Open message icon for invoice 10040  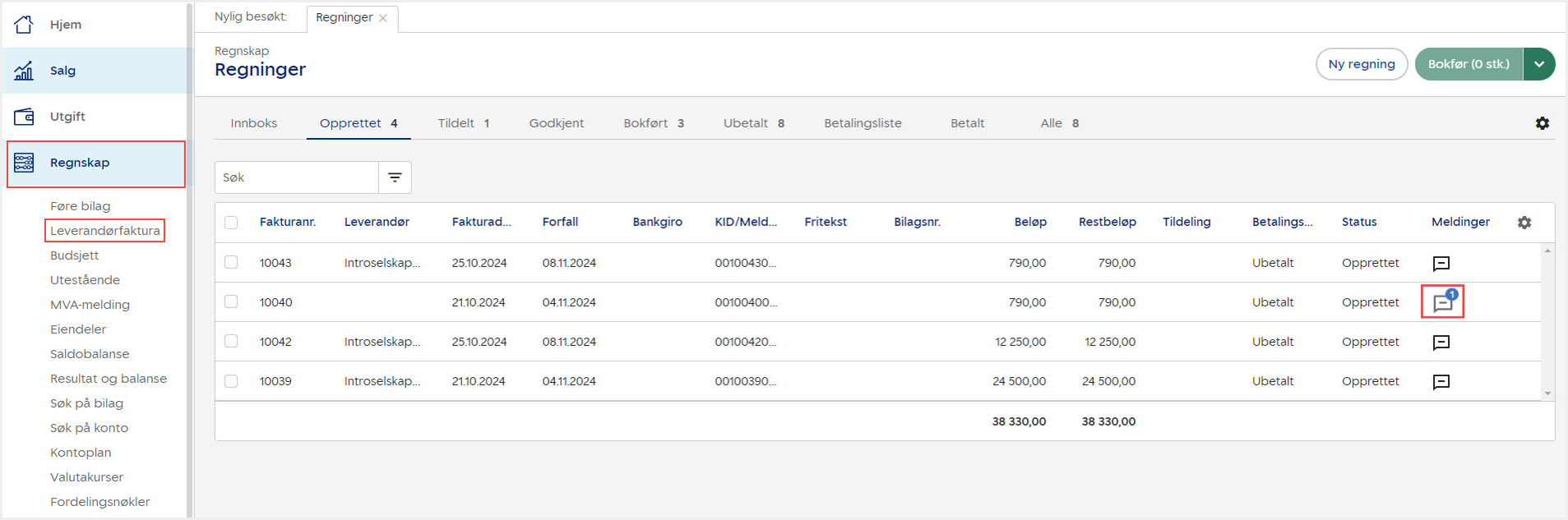[1442, 302]
